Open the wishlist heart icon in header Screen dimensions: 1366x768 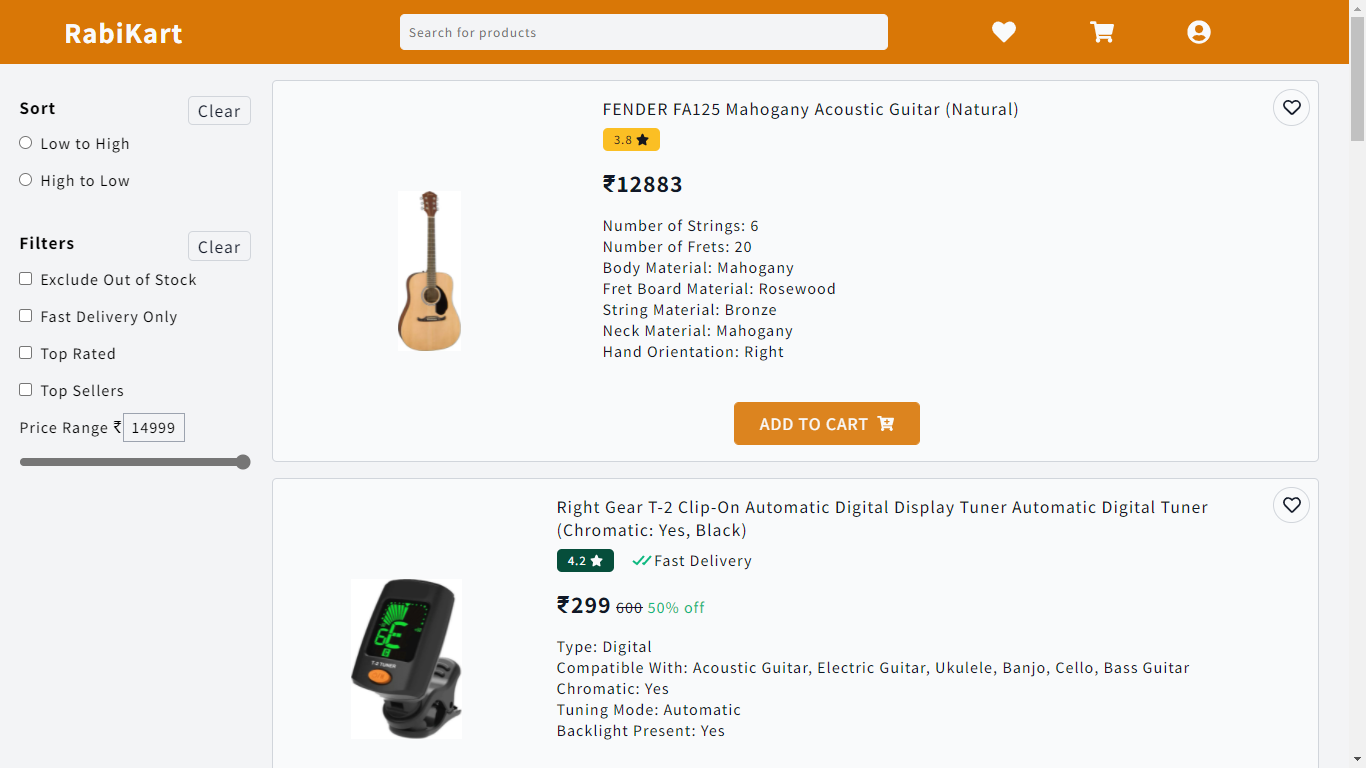[1004, 32]
